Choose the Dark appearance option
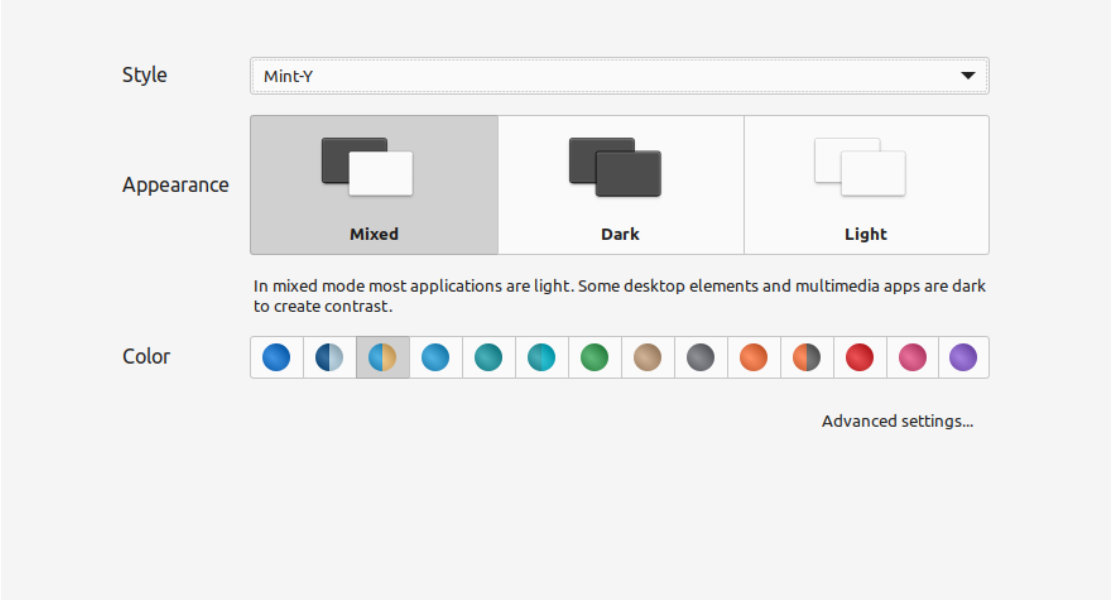This screenshot has width=1113, height=600. [621, 185]
